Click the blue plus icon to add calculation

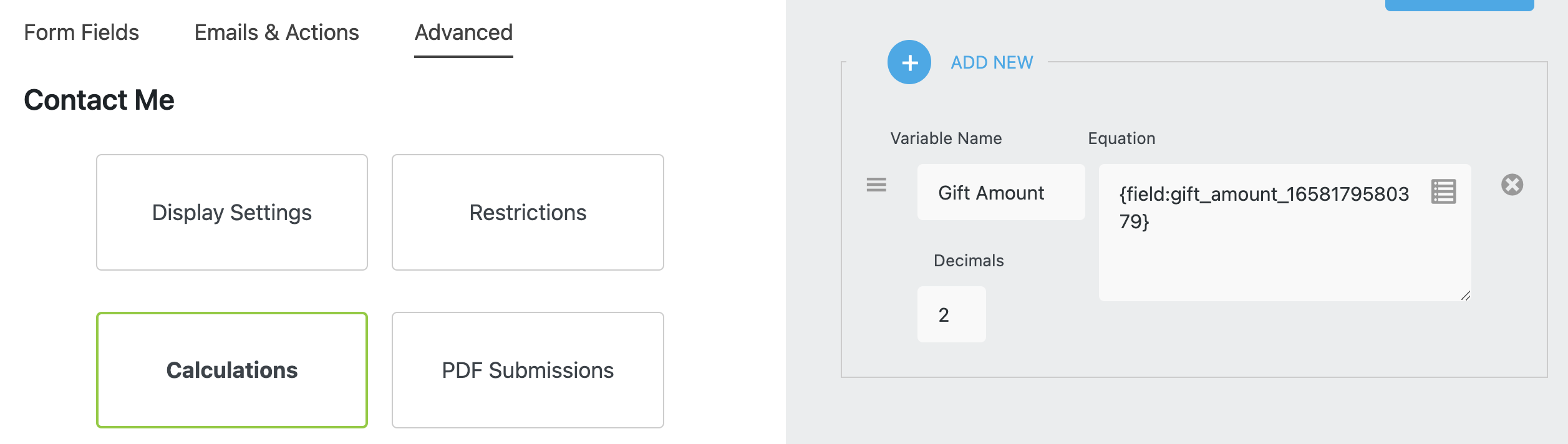pyautogui.click(x=909, y=62)
